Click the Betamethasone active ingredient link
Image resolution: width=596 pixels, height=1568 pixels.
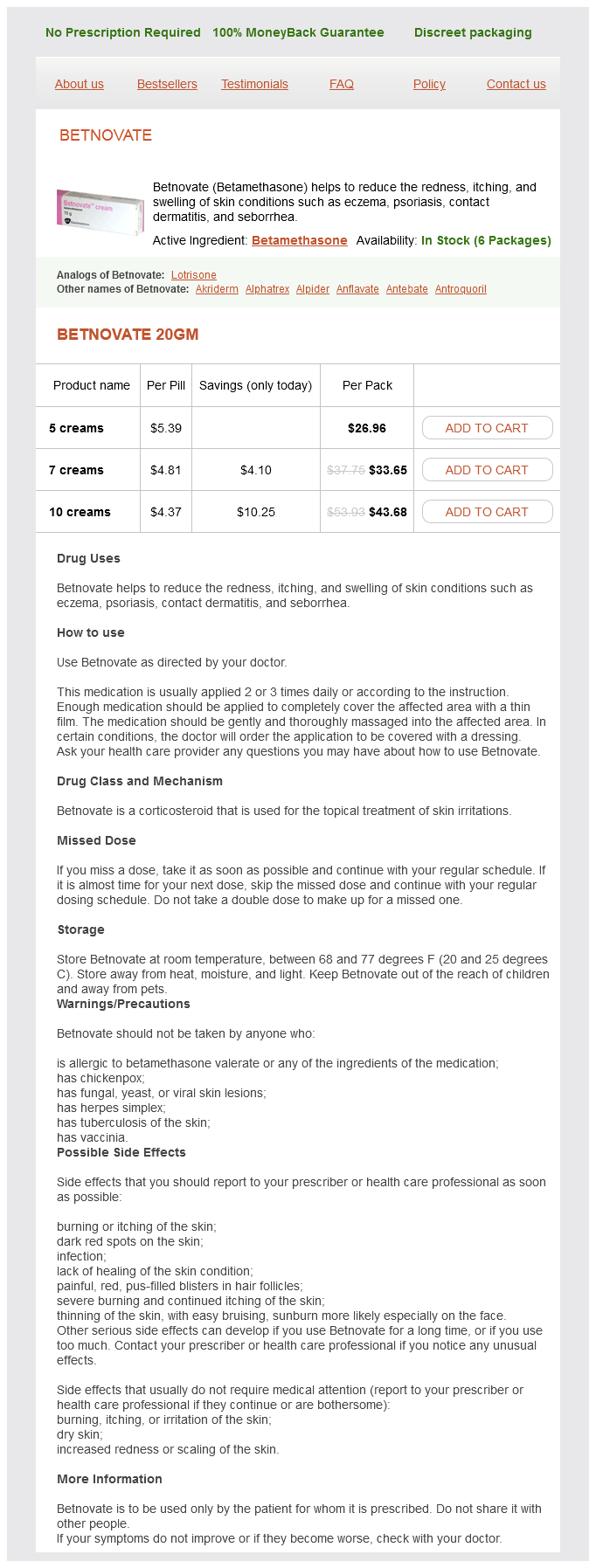tap(300, 240)
